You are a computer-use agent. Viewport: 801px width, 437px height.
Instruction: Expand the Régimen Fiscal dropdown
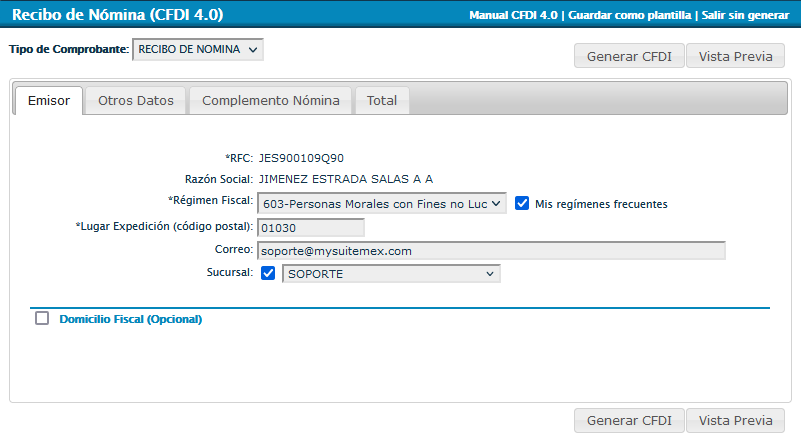381,203
